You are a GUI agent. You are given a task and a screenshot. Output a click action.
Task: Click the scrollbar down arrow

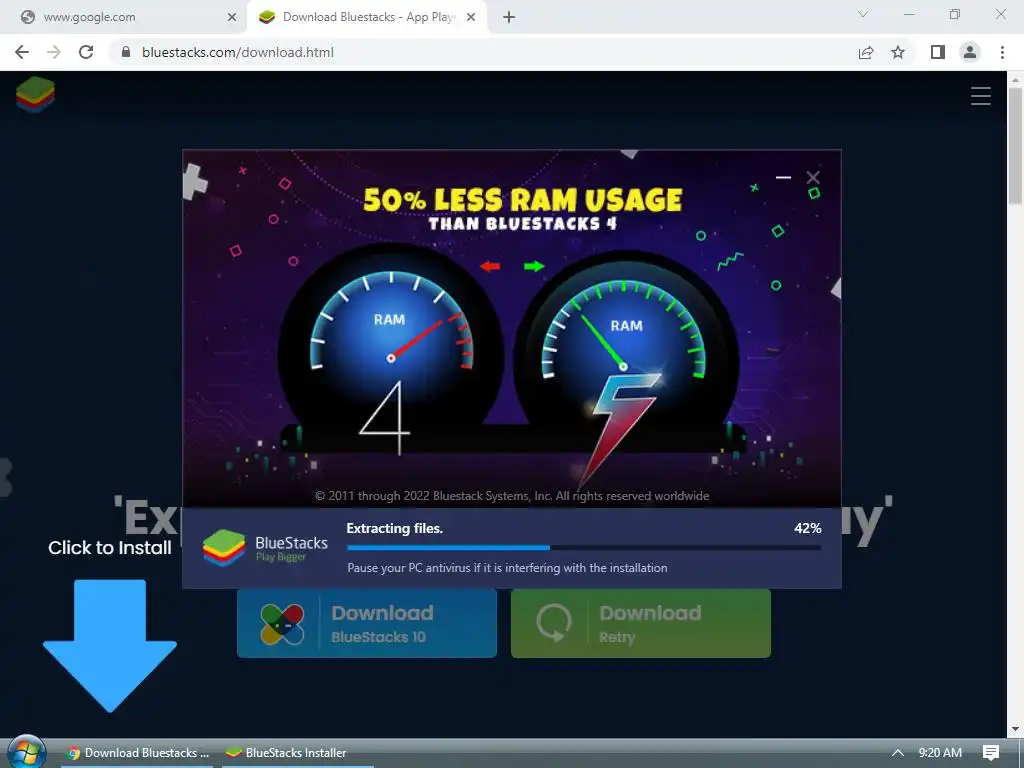(x=1015, y=729)
